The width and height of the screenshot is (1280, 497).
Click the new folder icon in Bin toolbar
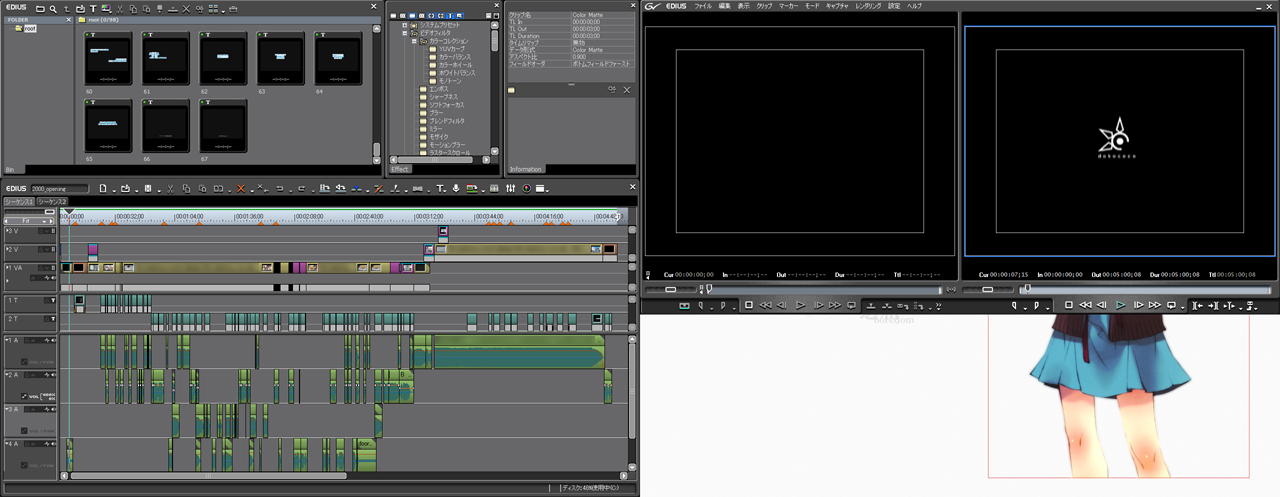[x=40, y=9]
